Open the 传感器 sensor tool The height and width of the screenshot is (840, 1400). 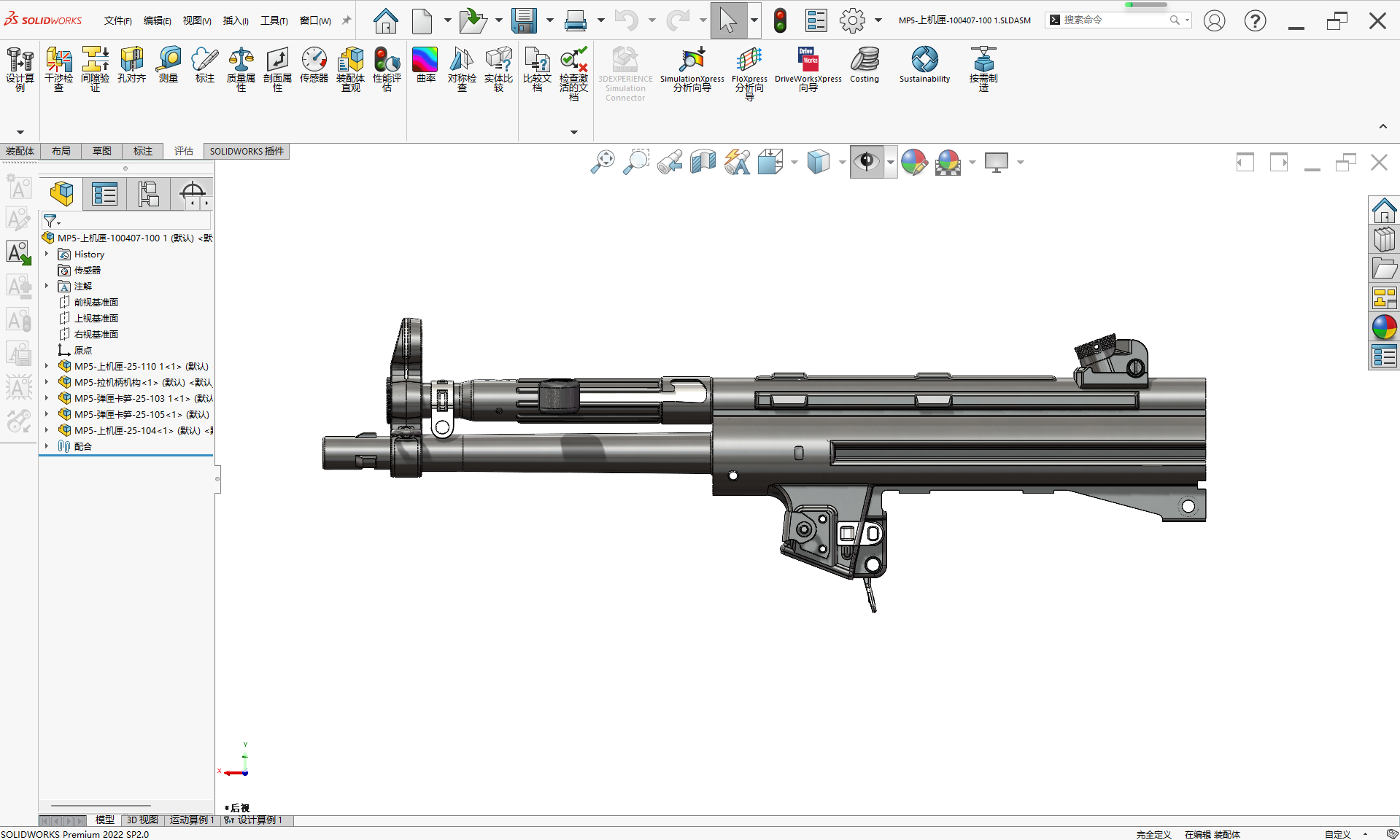314,65
